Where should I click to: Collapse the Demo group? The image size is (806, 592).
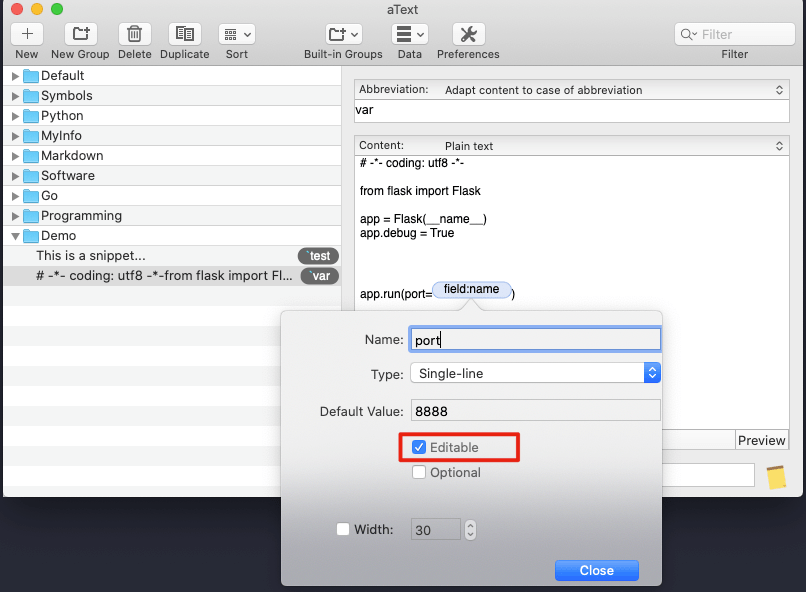[15, 236]
